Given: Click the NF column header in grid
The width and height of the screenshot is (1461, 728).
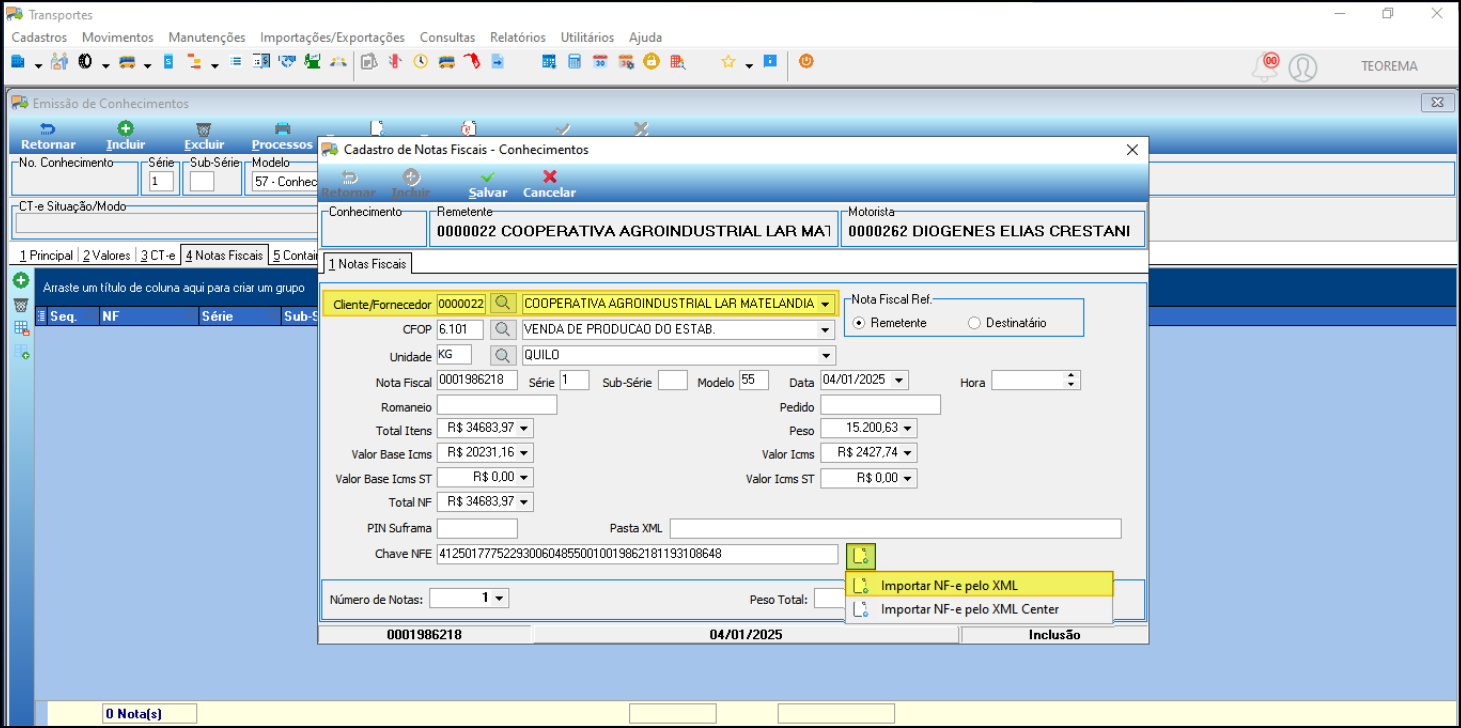Looking at the screenshot, I should [148, 316].
